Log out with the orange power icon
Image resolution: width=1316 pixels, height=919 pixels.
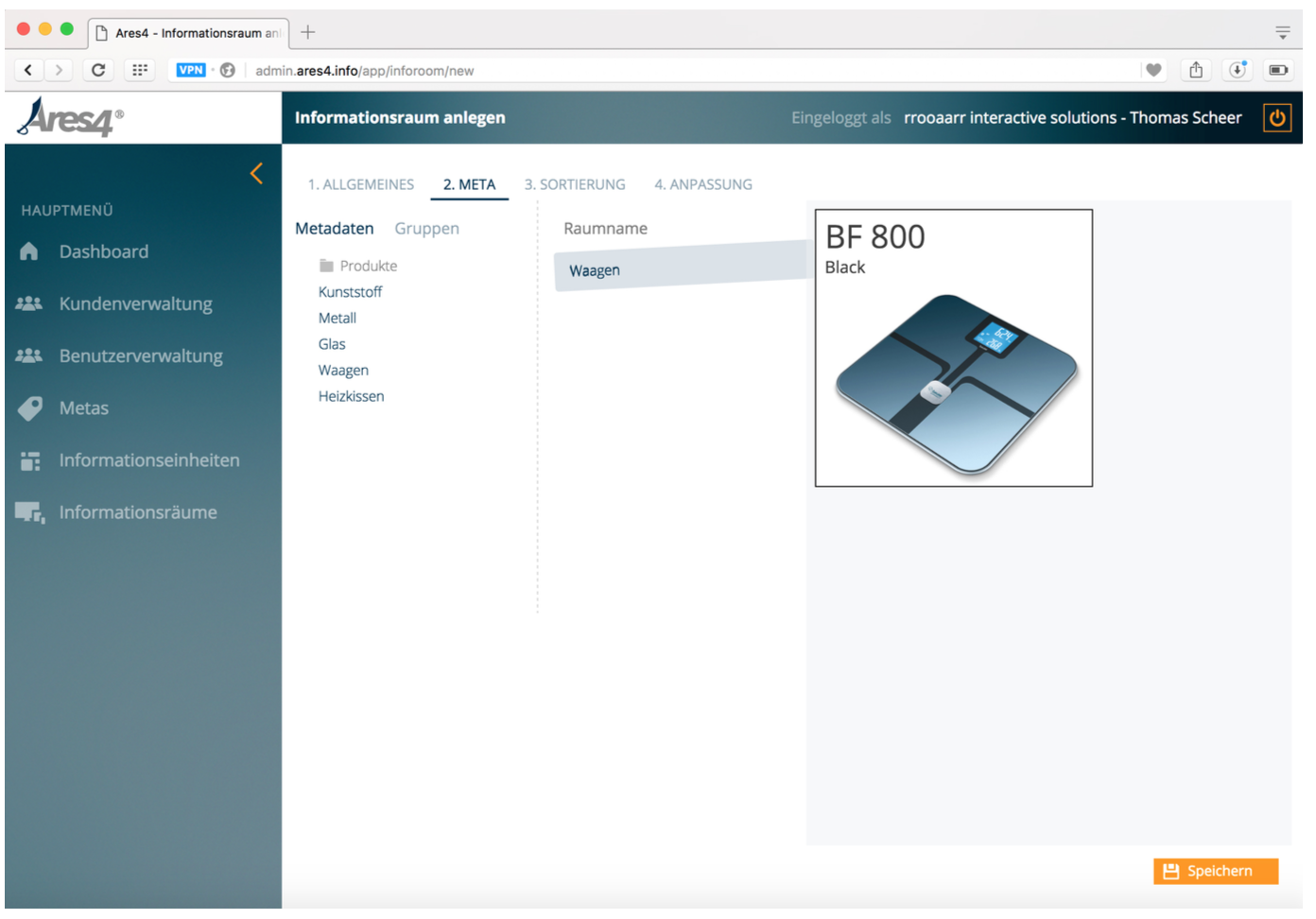[x=1277, y=118]
